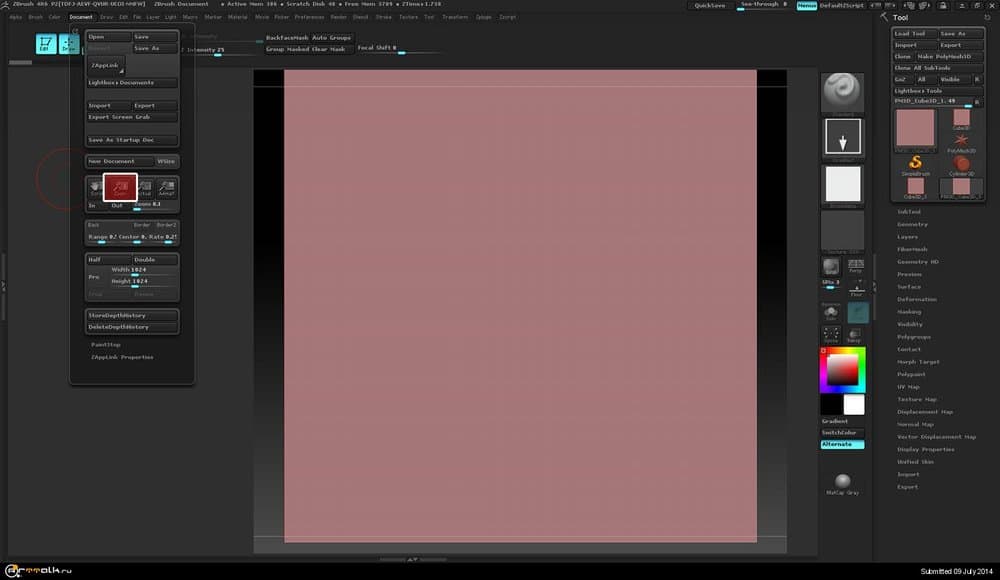
Task: Expand the Polygroups section
Action: [x=914, y=337]
